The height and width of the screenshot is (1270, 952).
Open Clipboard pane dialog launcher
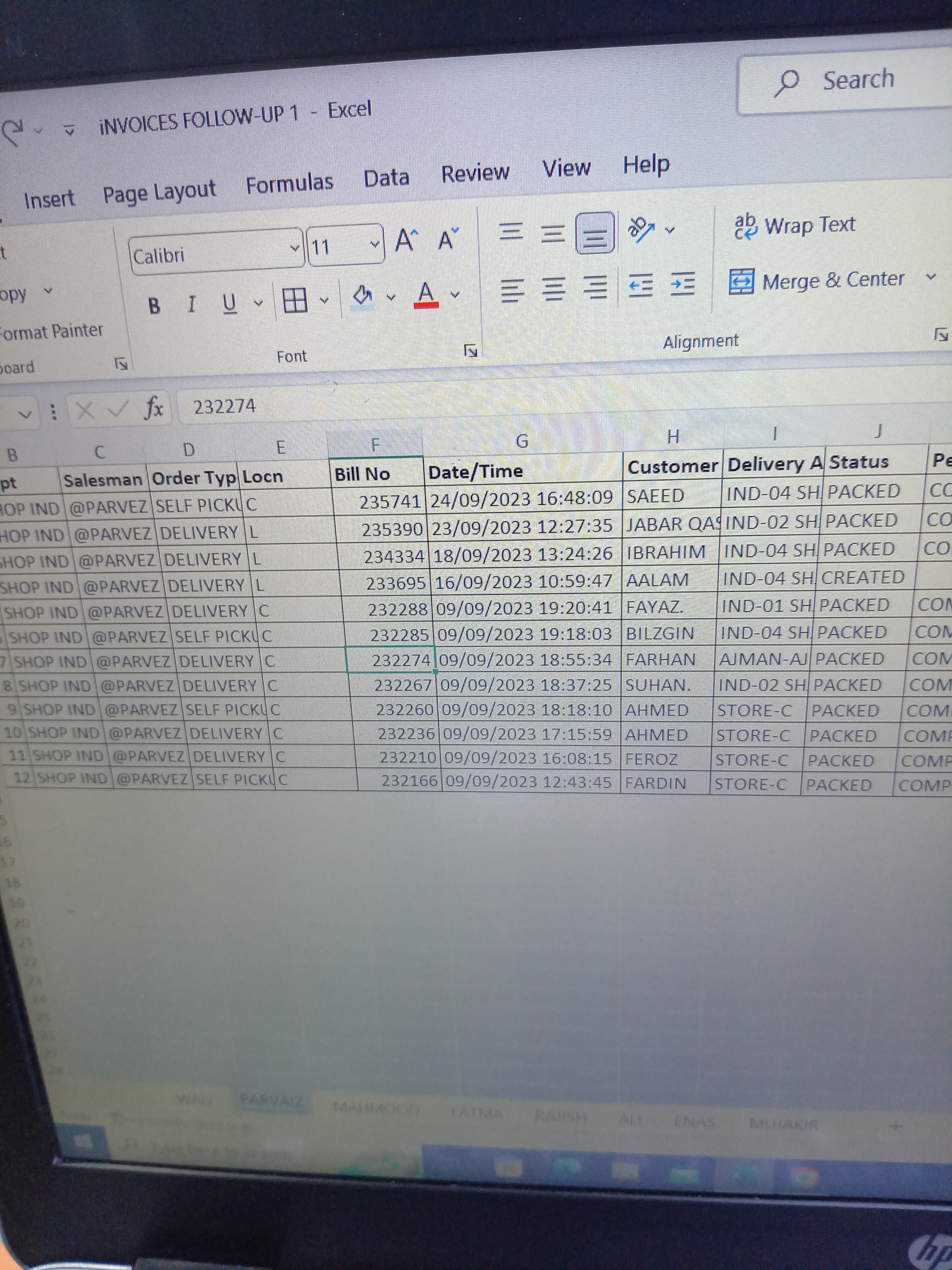point(121,363)
